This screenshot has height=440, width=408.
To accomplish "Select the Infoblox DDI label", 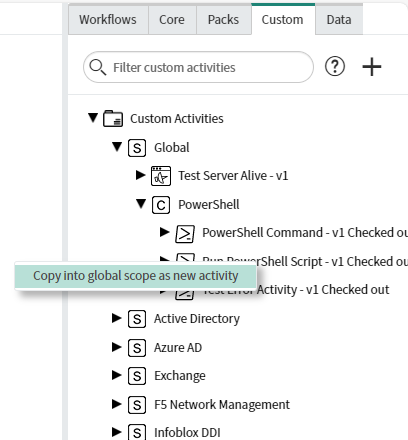I will (187, 433).
